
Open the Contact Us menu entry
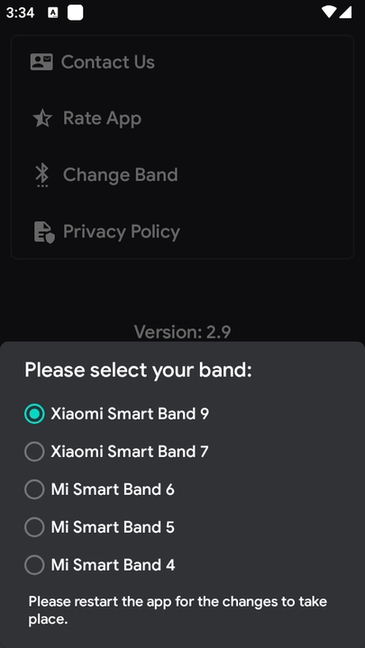(108, 62)
